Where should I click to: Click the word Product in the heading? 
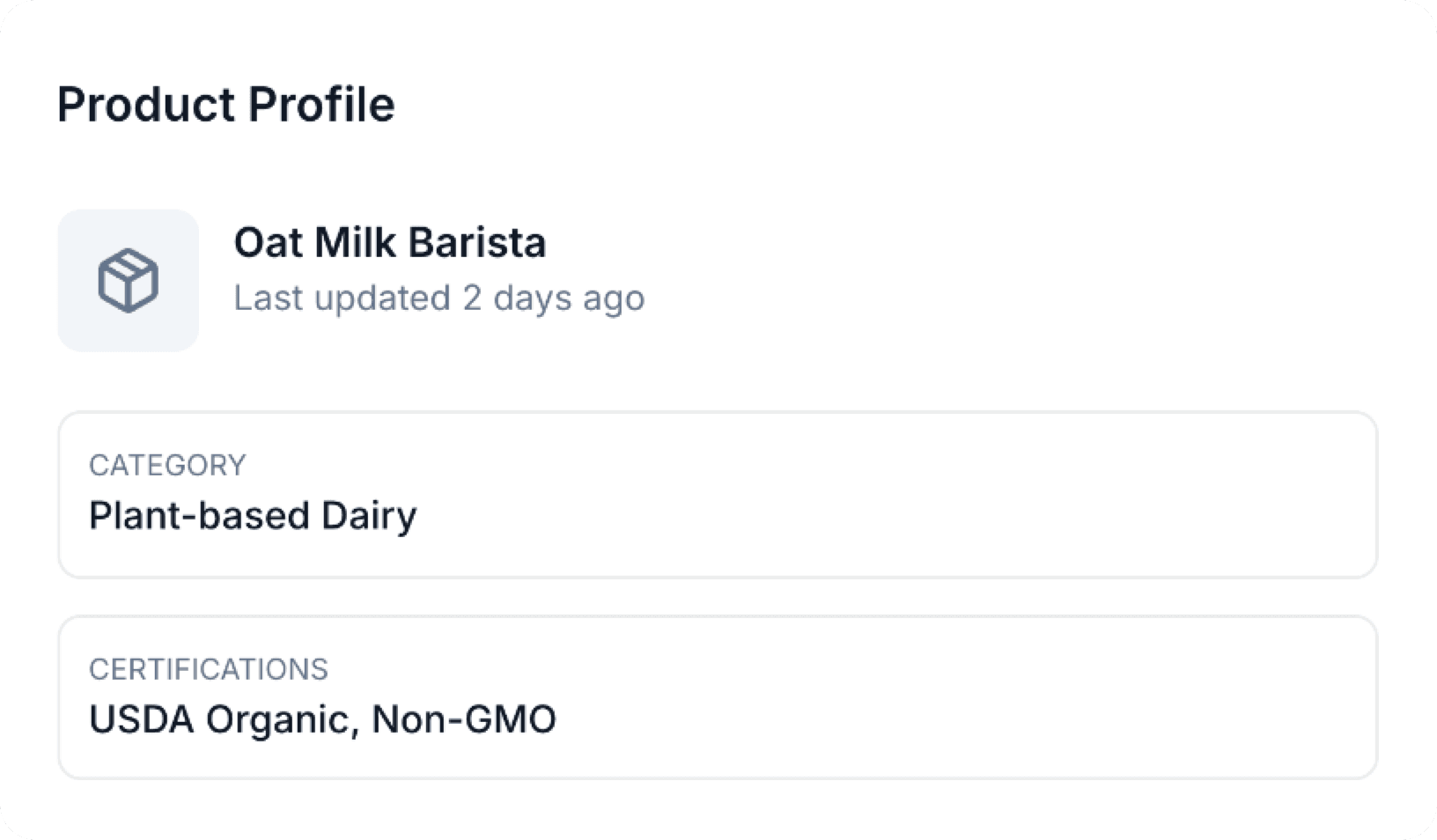146,105
